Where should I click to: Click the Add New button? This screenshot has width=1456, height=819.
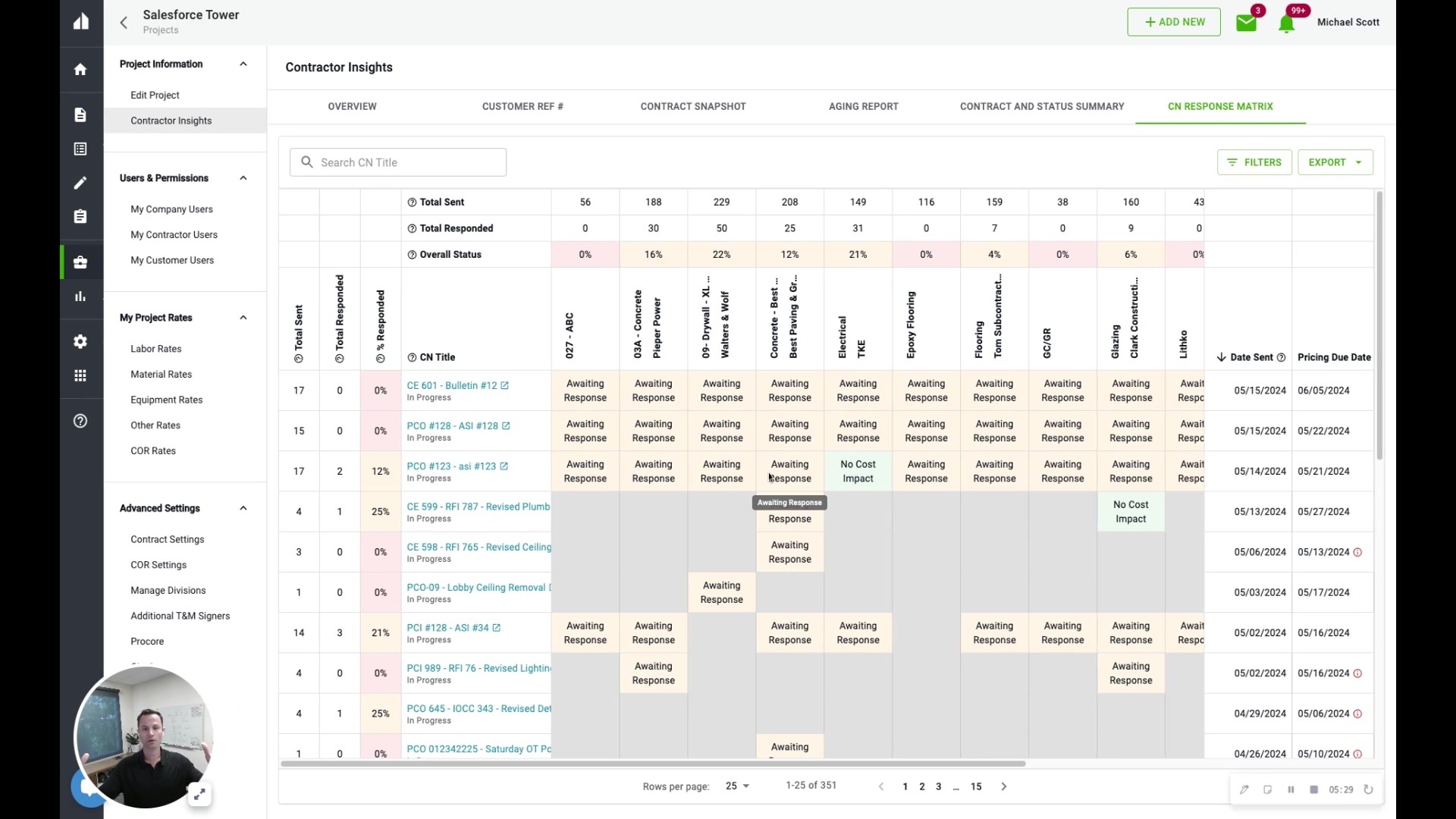coord(1173,22)
